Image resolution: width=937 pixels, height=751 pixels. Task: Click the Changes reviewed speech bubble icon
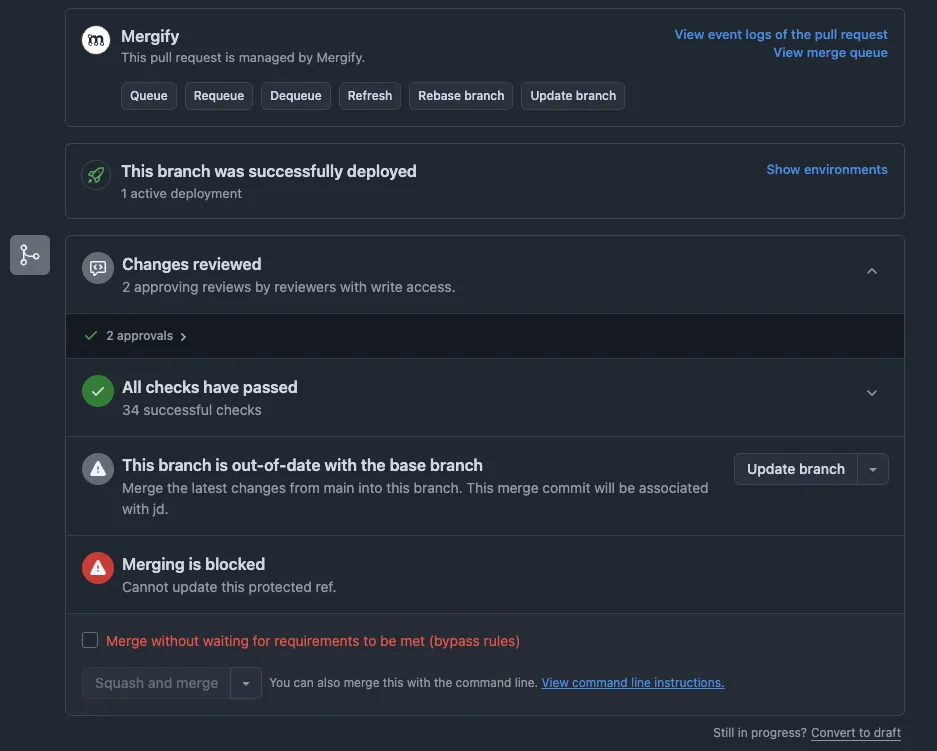coord(97,267)
